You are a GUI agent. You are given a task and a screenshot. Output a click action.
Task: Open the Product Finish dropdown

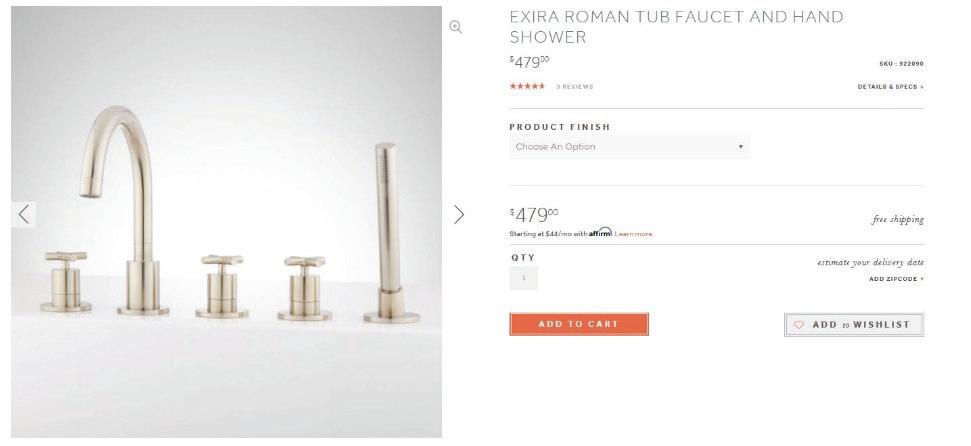pos(629,147)
